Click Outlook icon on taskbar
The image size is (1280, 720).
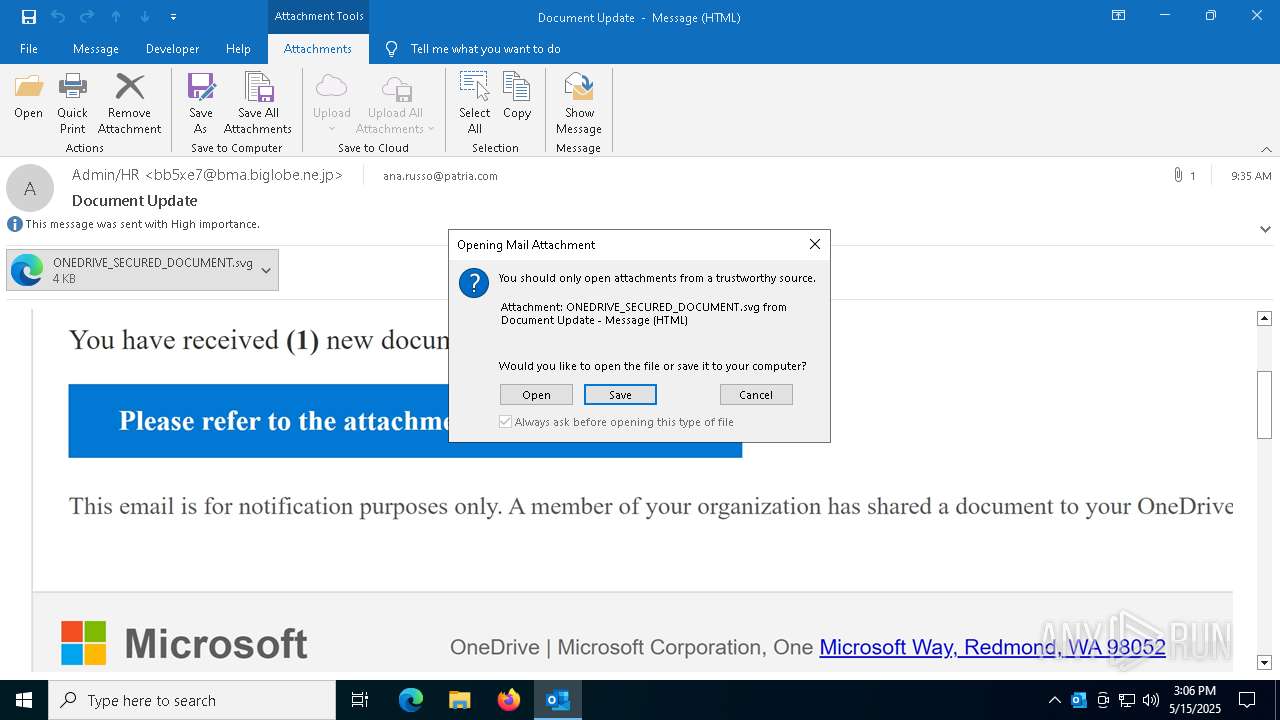[x=557, y=700]
